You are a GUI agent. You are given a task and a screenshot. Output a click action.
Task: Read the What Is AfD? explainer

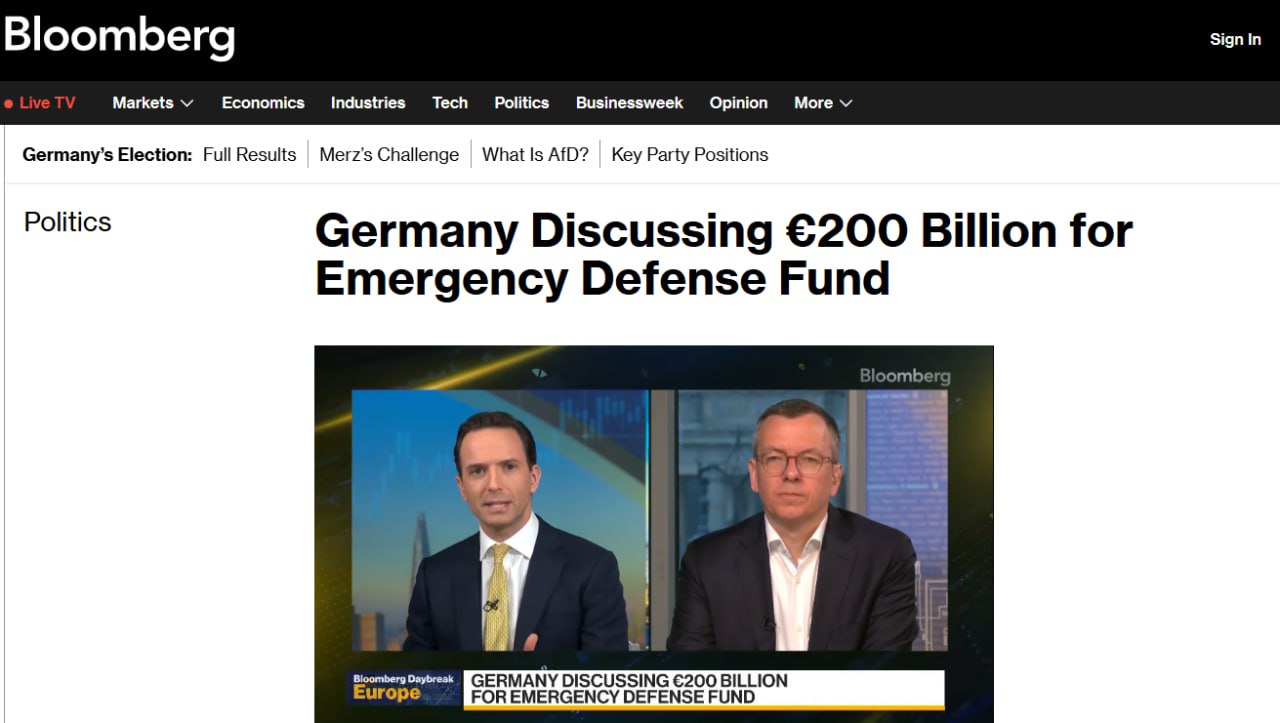point(535,154)
